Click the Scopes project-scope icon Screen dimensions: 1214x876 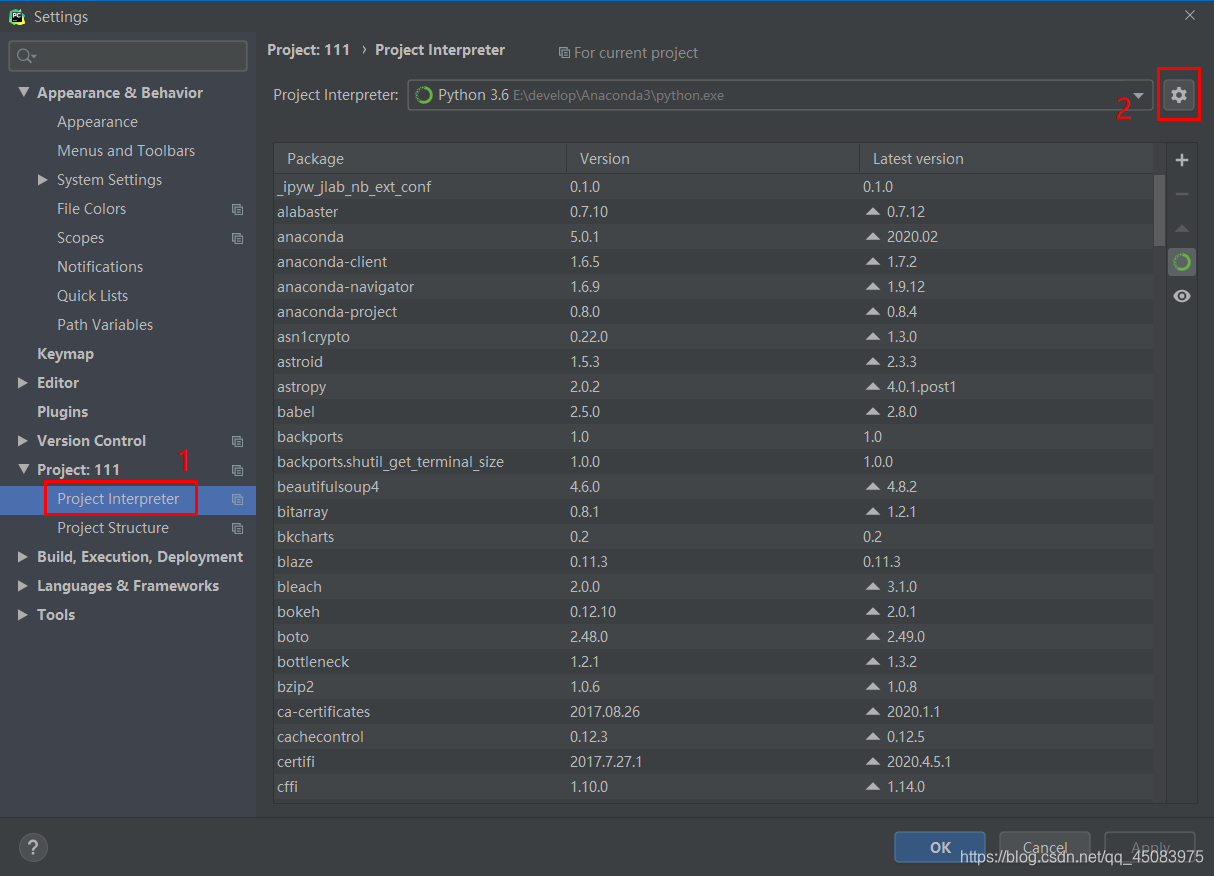click(x=237, y=238)
